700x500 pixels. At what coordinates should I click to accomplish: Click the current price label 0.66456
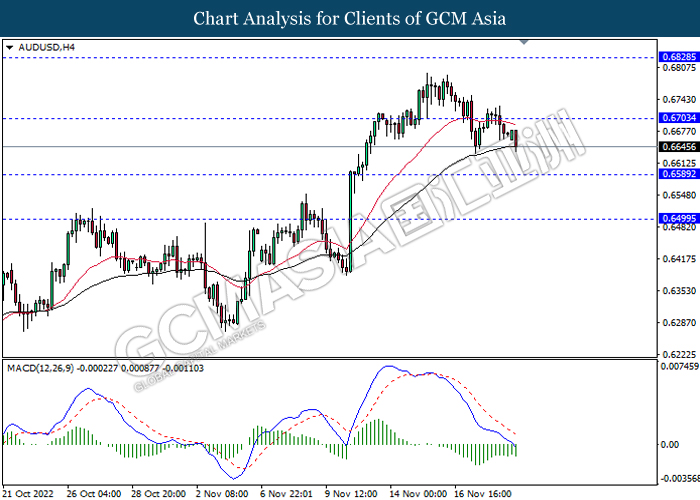pyautogui.click(x=679, y=146)
